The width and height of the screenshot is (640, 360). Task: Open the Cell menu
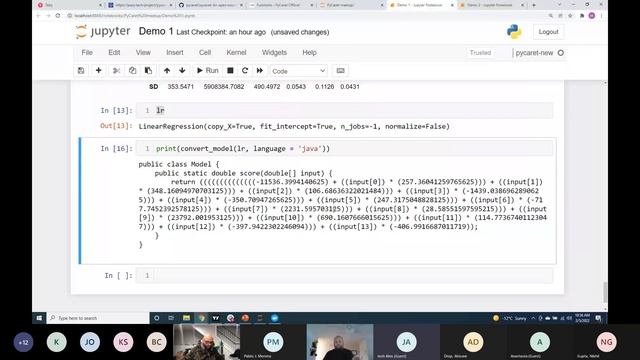tap(205, 53)
